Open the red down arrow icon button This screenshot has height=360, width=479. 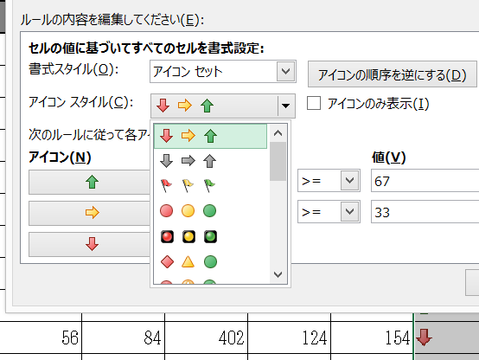[x=89, y=244]
